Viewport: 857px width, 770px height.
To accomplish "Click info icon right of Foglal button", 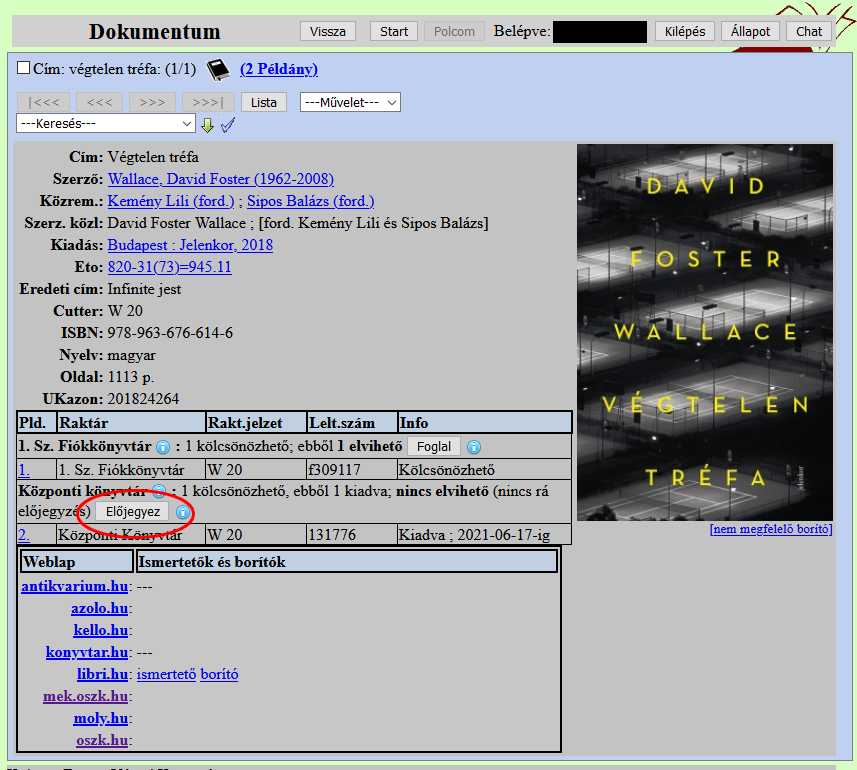I will (474, 447).
